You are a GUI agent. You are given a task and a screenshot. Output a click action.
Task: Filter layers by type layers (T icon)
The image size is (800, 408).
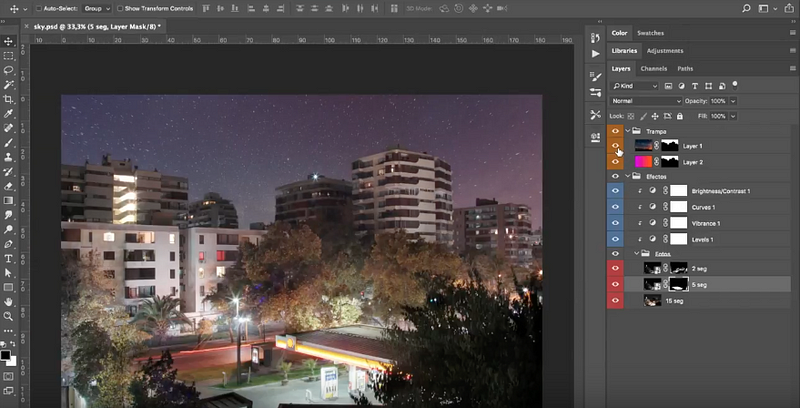[x=694, y=86]
